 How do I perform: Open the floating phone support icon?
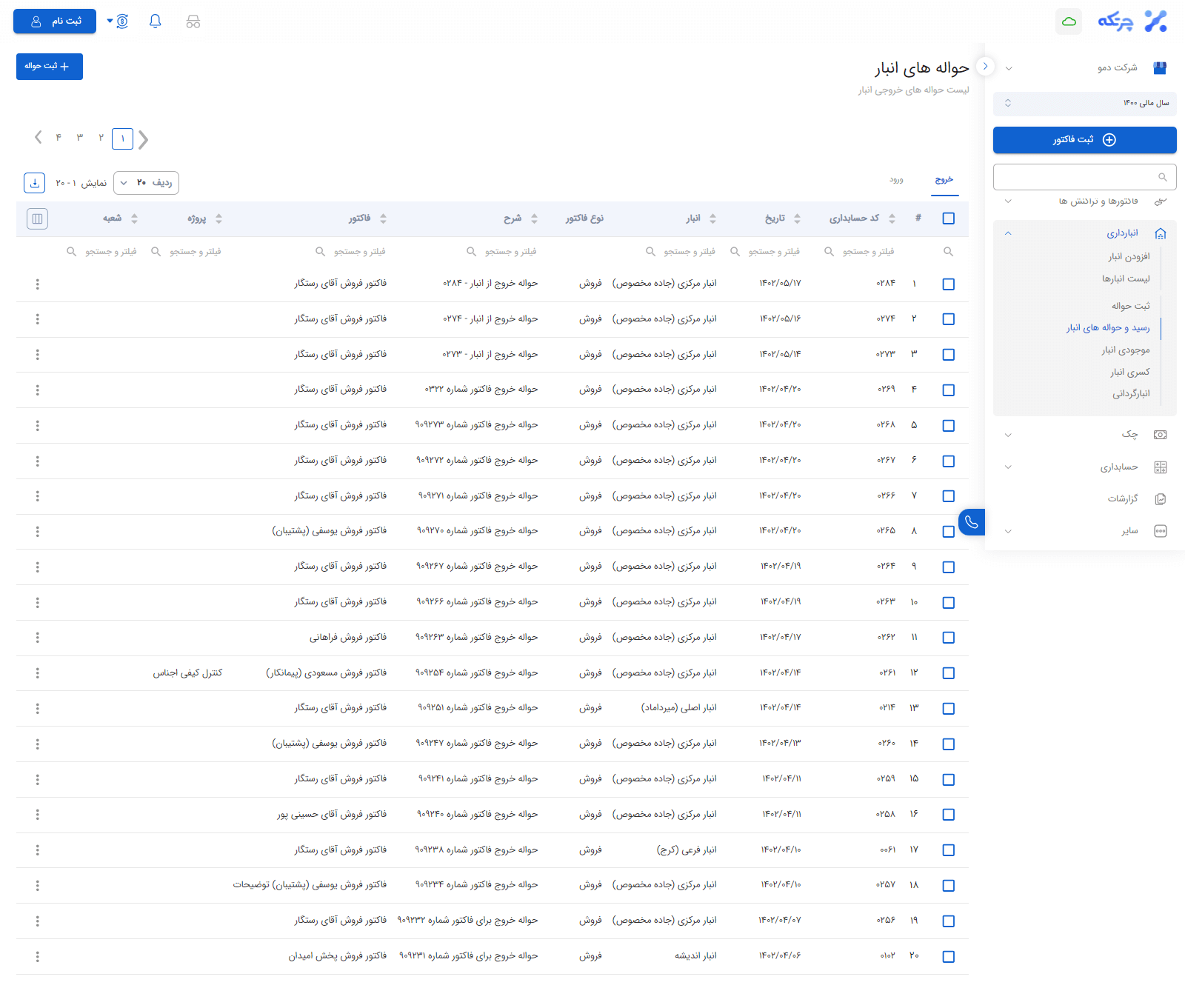[972, 522]
